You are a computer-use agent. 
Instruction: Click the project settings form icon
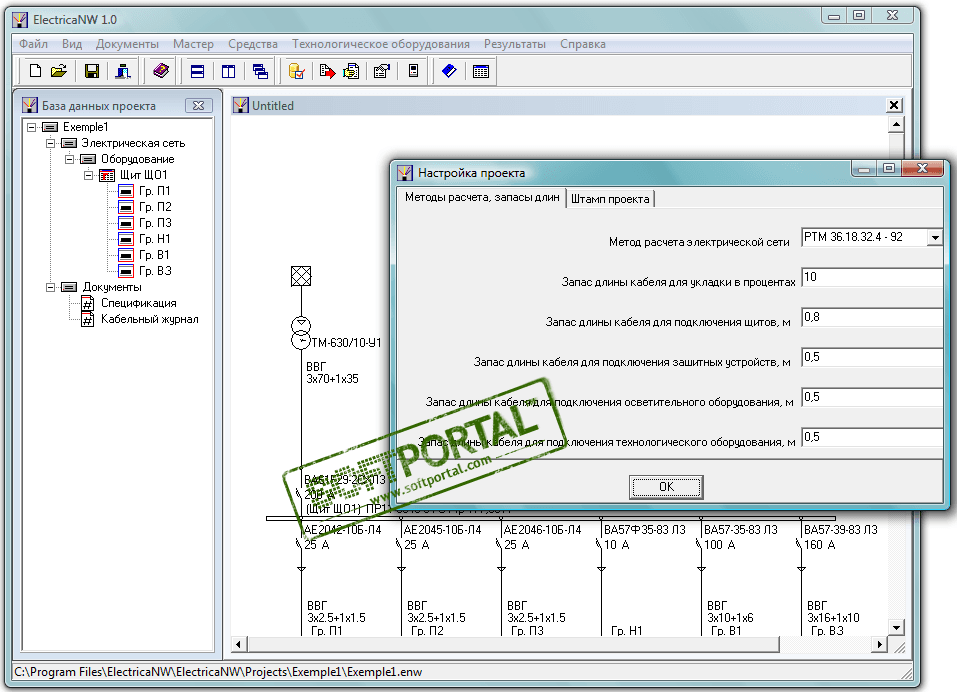point(381,71)
